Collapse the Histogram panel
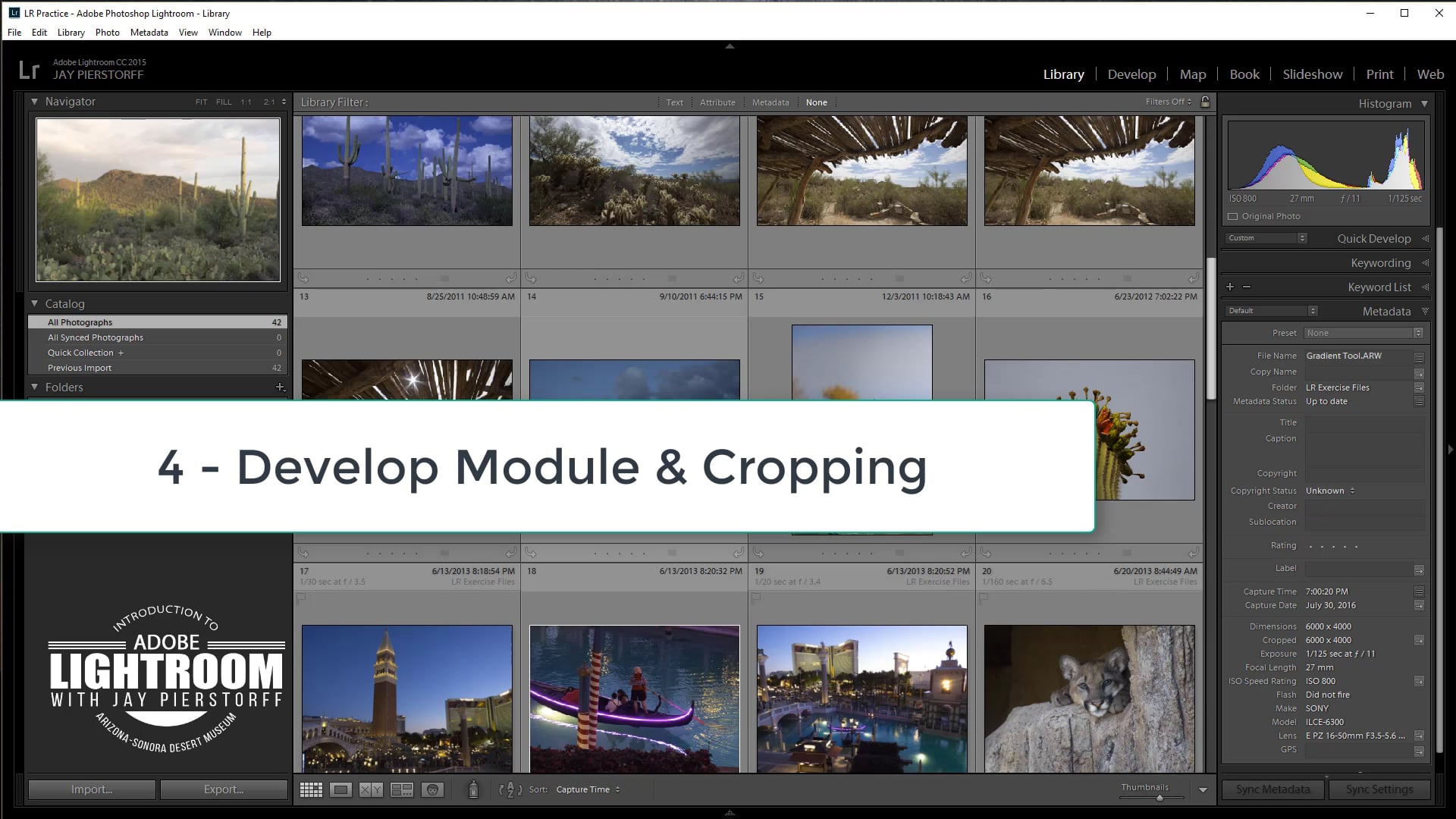 (x=1425, y=104)
